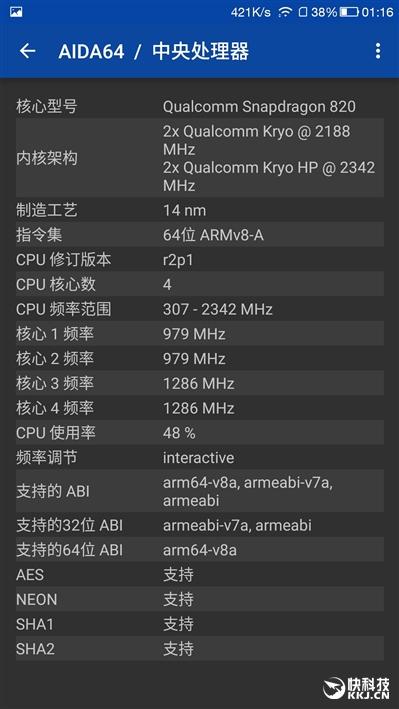399x709 pixels.
Task: Select the CPU 使用率 48 % row
Action: point(200,433)
